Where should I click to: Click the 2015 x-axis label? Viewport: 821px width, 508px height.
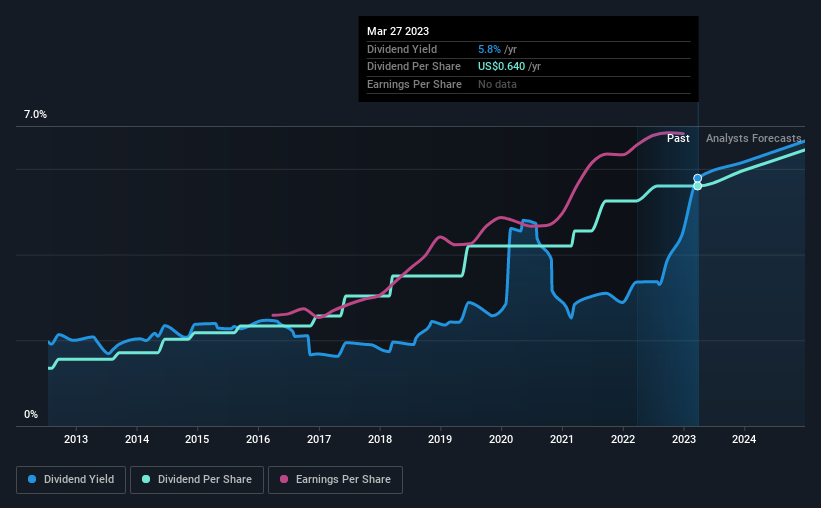coord(197,439)
